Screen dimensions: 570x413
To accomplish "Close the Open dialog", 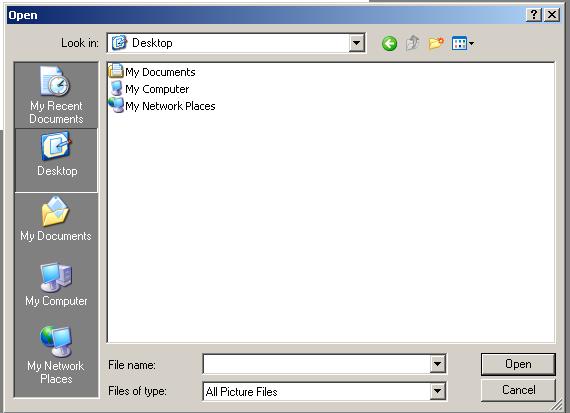I will pos(552,15).
